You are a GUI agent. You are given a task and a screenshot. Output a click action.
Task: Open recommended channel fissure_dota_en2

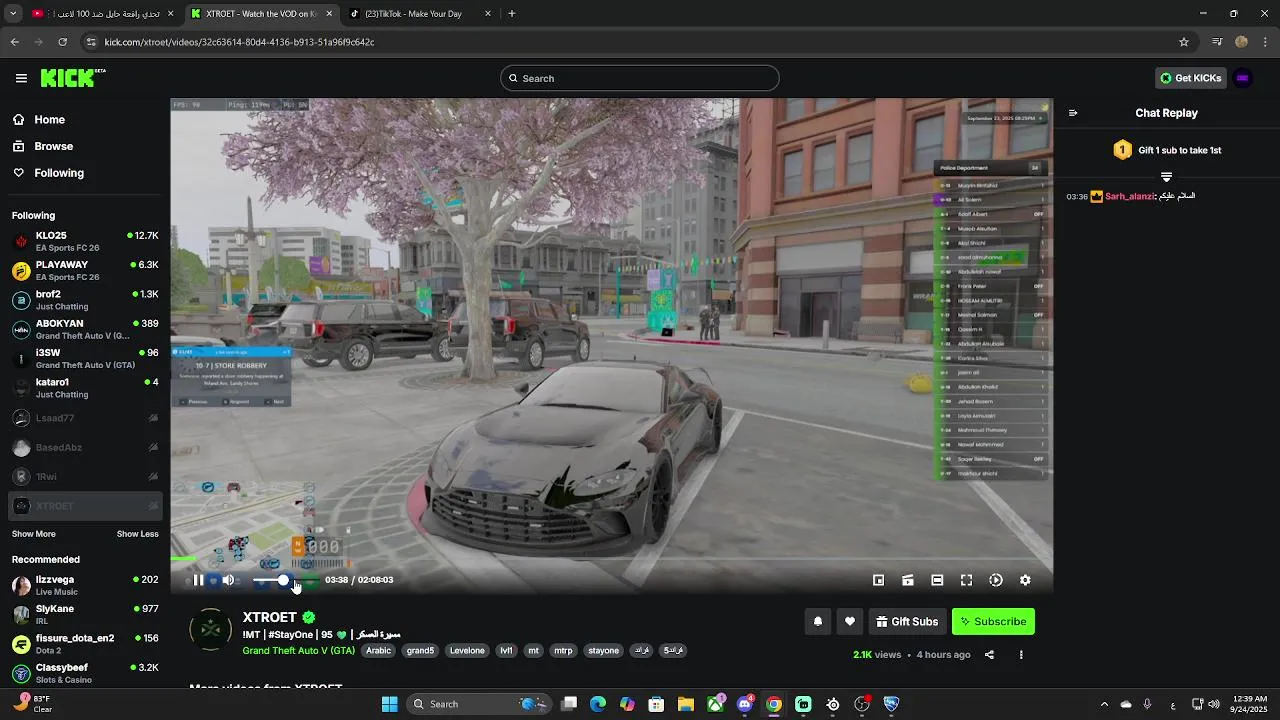(x=85, y=644)
